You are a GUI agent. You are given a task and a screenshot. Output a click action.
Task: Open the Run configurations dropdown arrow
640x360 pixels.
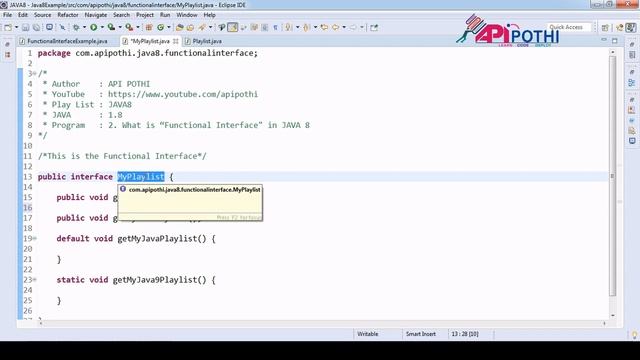(x=102, y=27)
